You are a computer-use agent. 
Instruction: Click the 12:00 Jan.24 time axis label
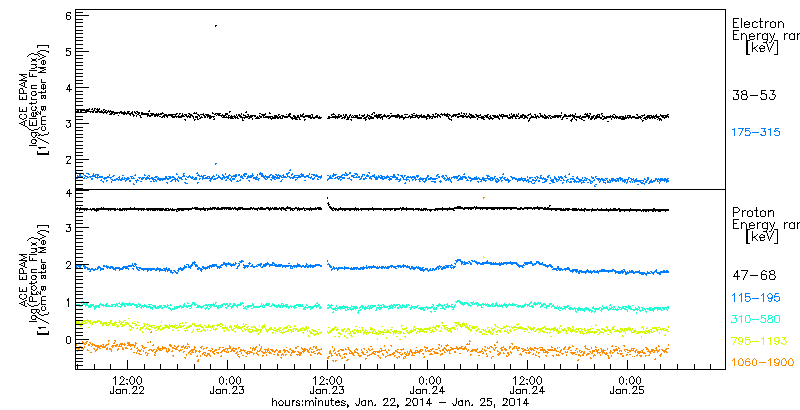(528, 386)
